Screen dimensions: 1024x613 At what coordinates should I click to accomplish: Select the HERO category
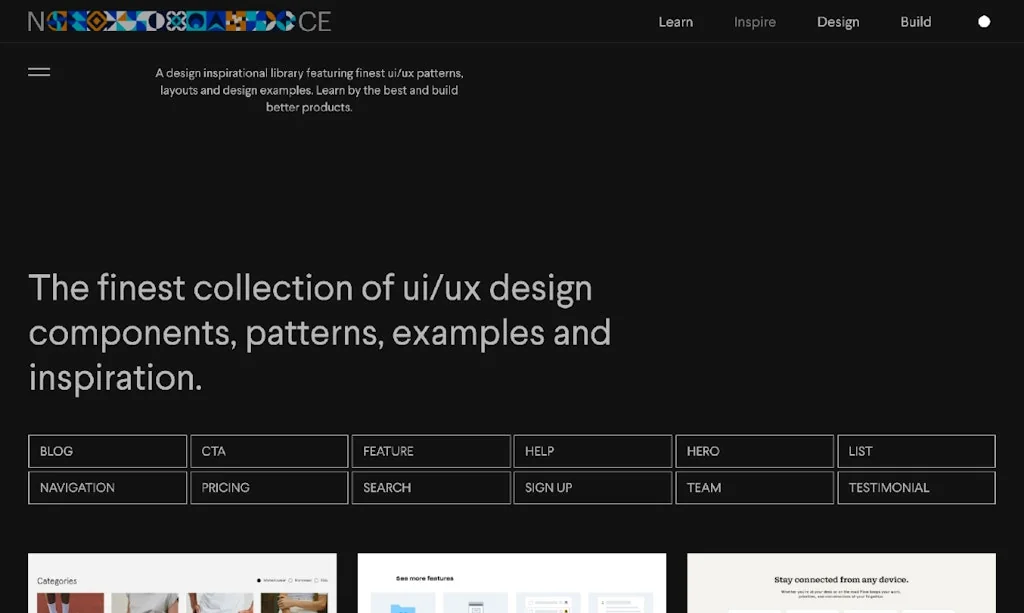(754, 451)
